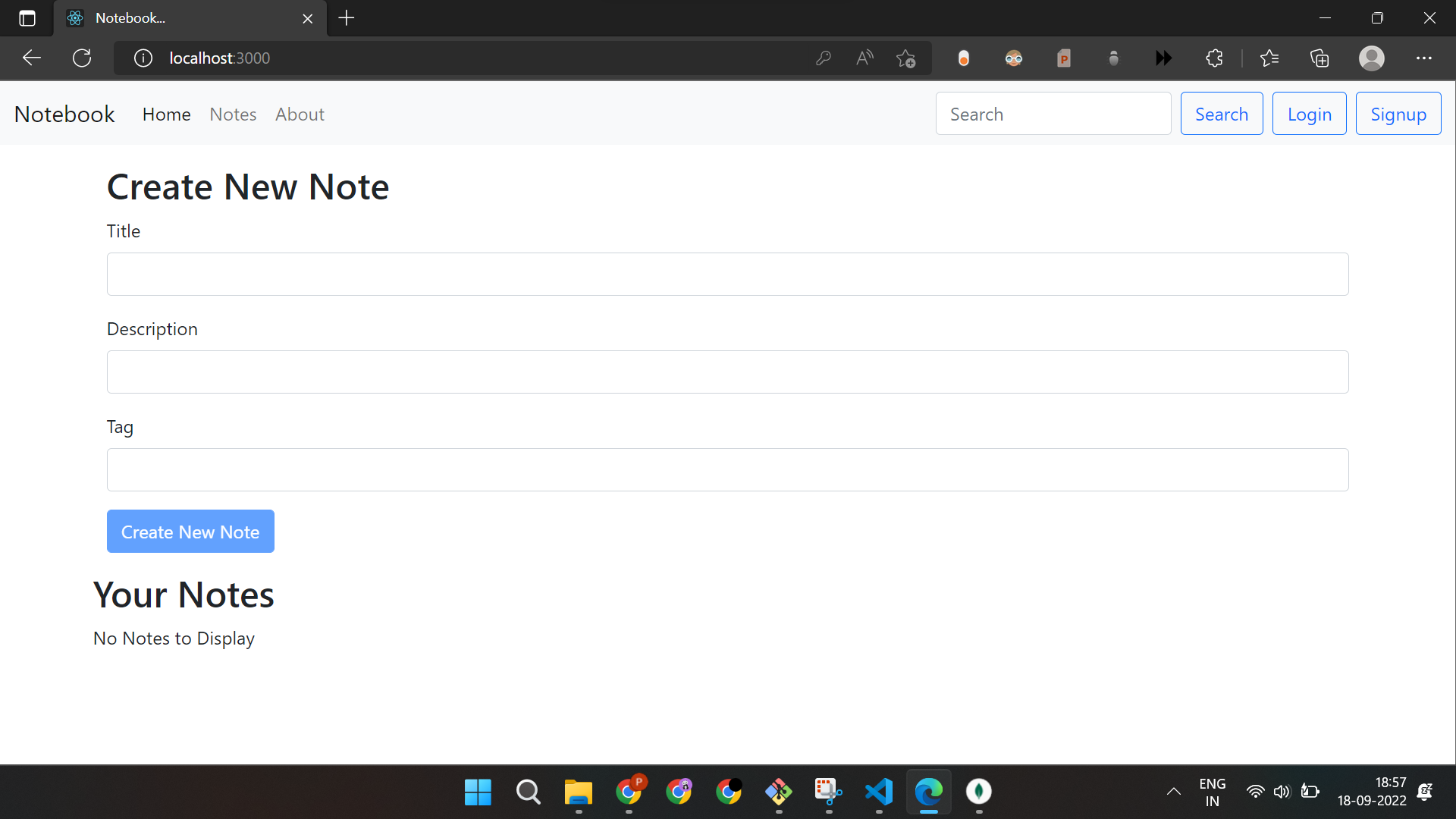
Task: Add this page to favorites
Action: pyautogui.click(x=905, y=58)
